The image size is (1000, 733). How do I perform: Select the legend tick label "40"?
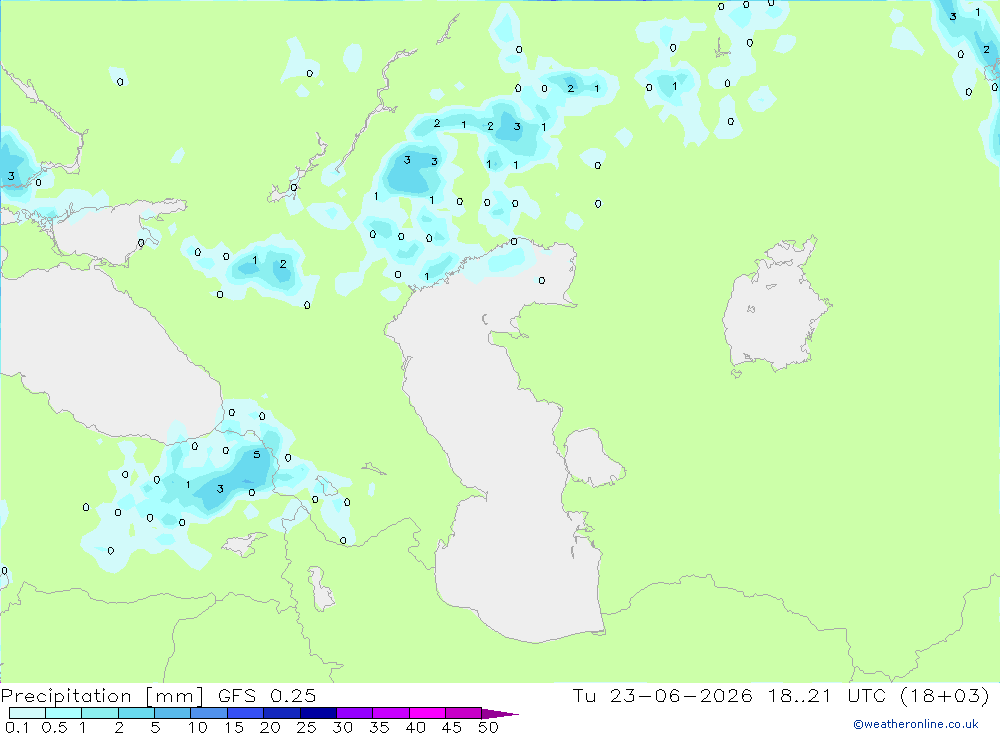(x=416, y=727)
